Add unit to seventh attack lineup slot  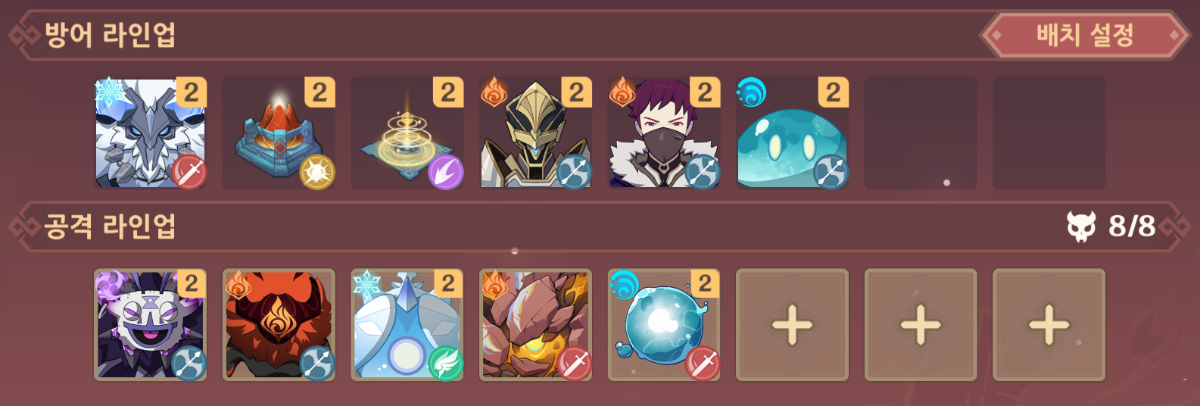920,324
